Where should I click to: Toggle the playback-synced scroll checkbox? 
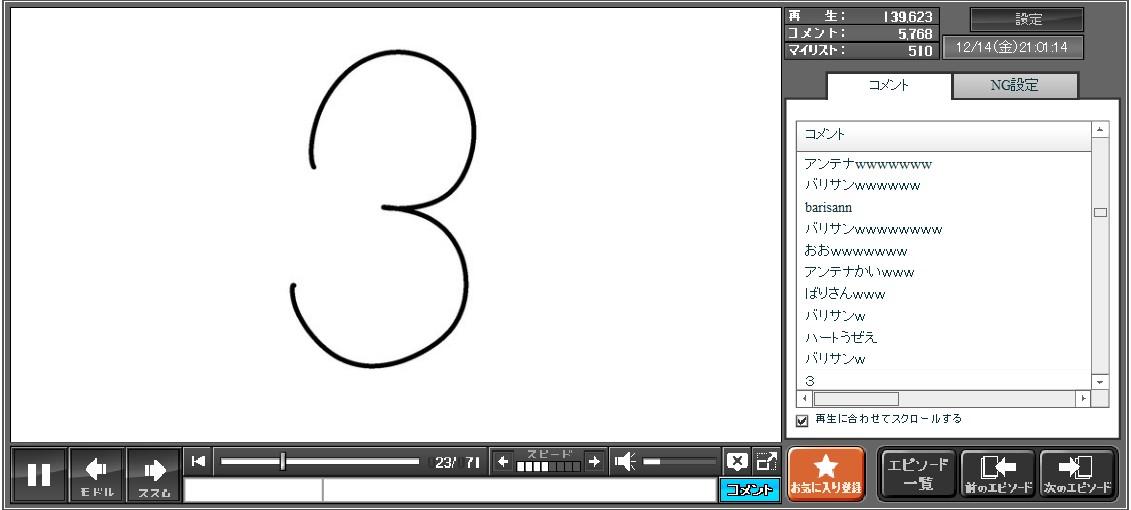pyautogui.click(x=802, y=420)
